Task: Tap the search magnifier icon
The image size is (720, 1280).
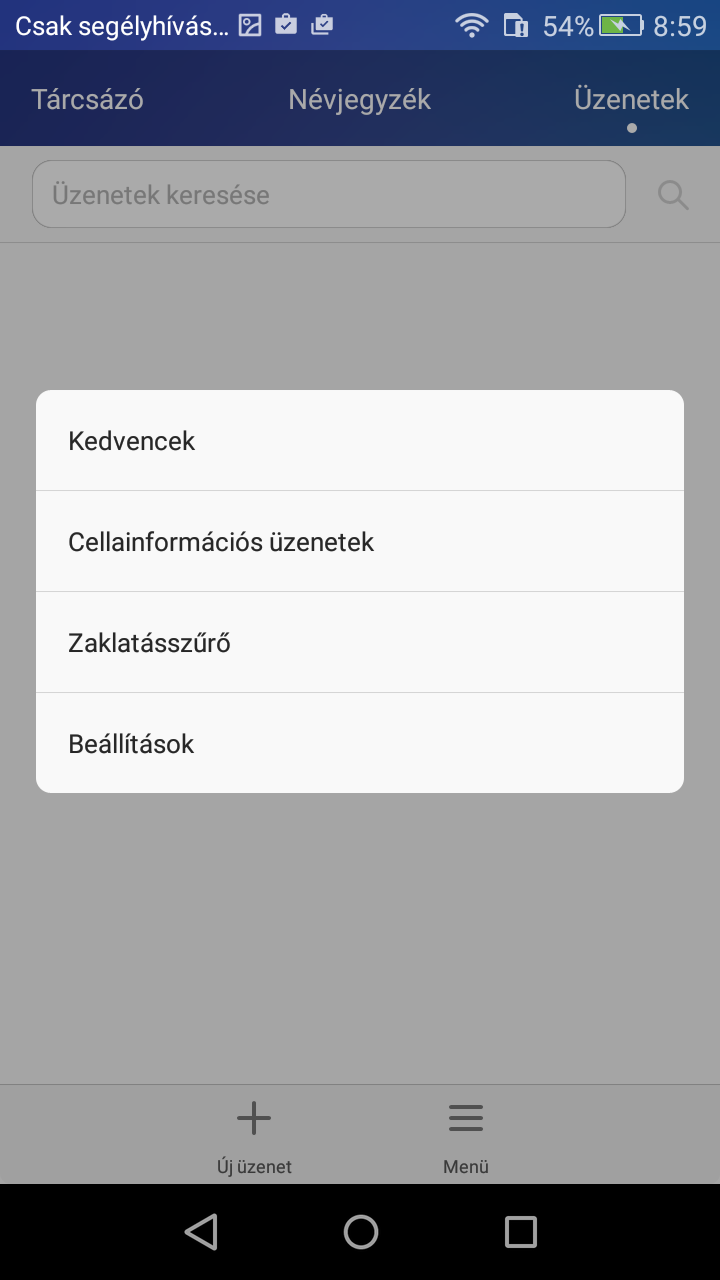Action: click(673, 195)
